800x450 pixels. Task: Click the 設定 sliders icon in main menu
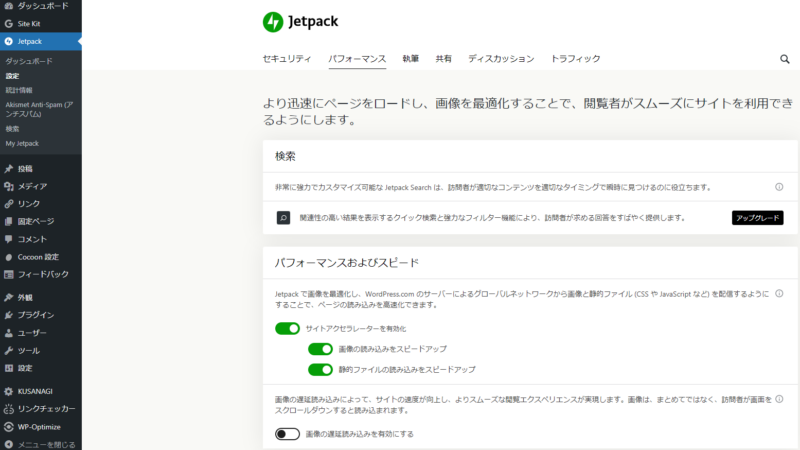tap(9, 368)
